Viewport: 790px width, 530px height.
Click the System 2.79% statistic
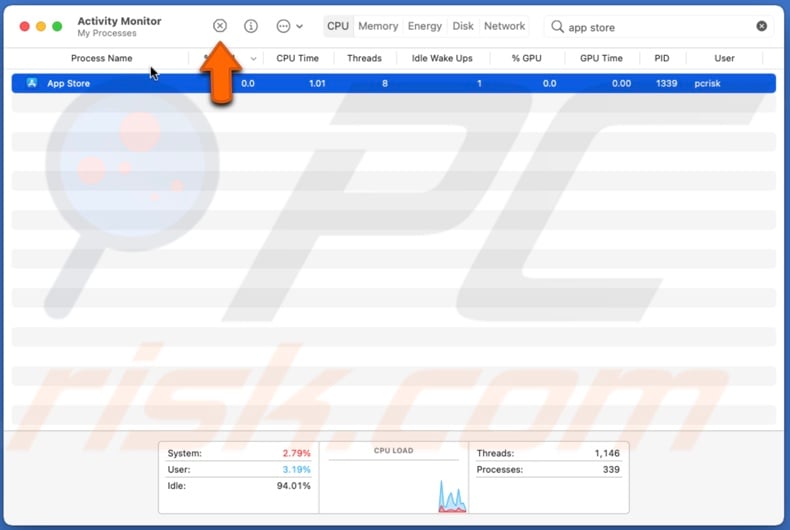coord(239,453)
